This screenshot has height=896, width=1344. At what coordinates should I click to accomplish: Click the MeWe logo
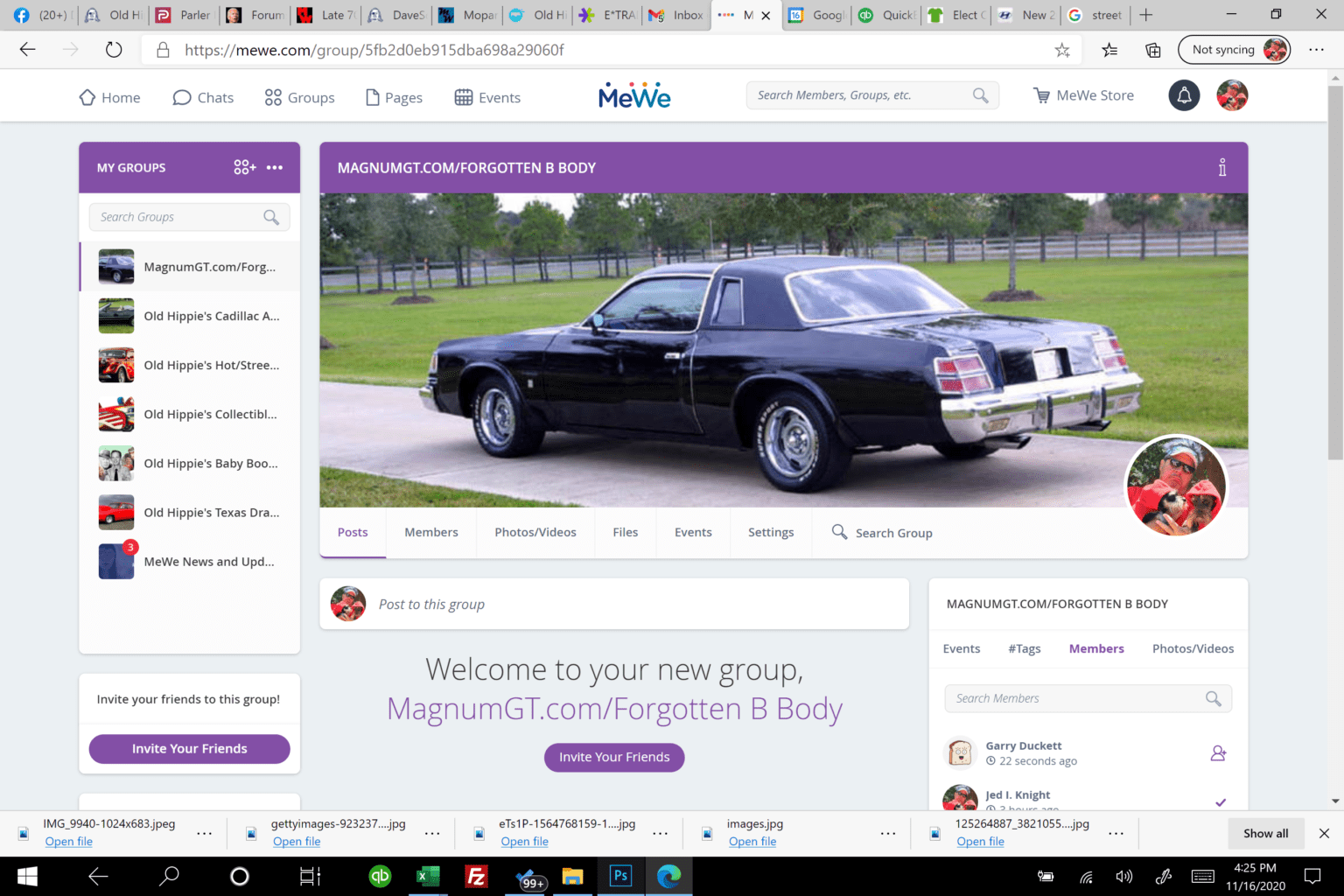[634, 96]
